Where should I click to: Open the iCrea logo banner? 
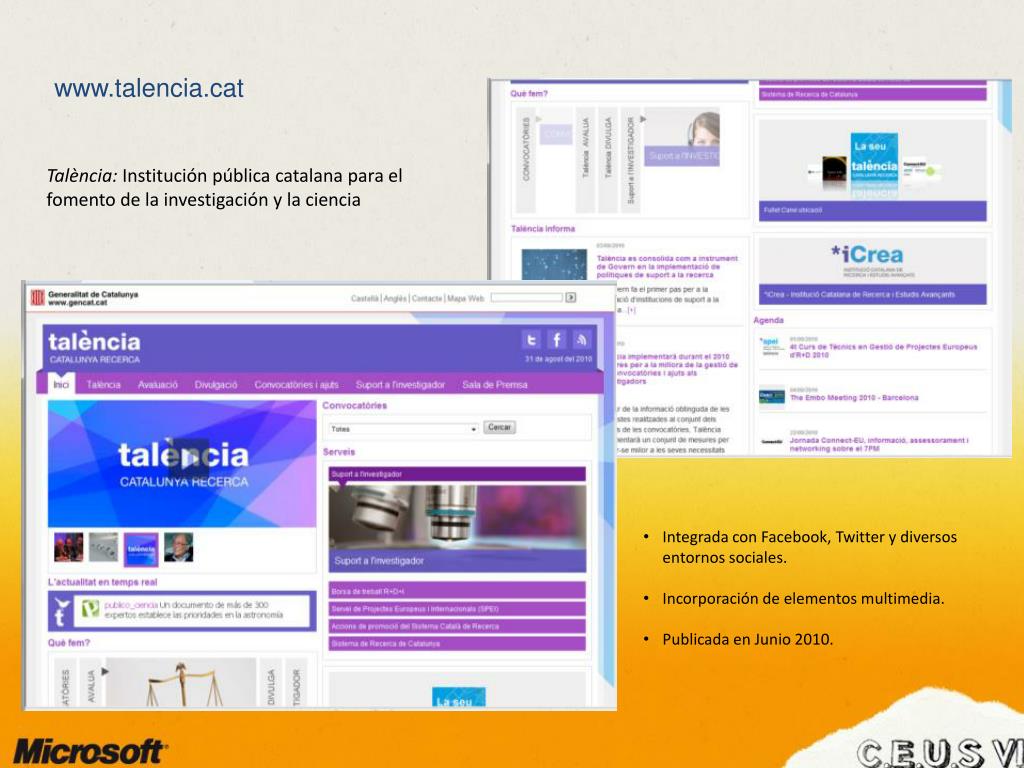[872, 271]
